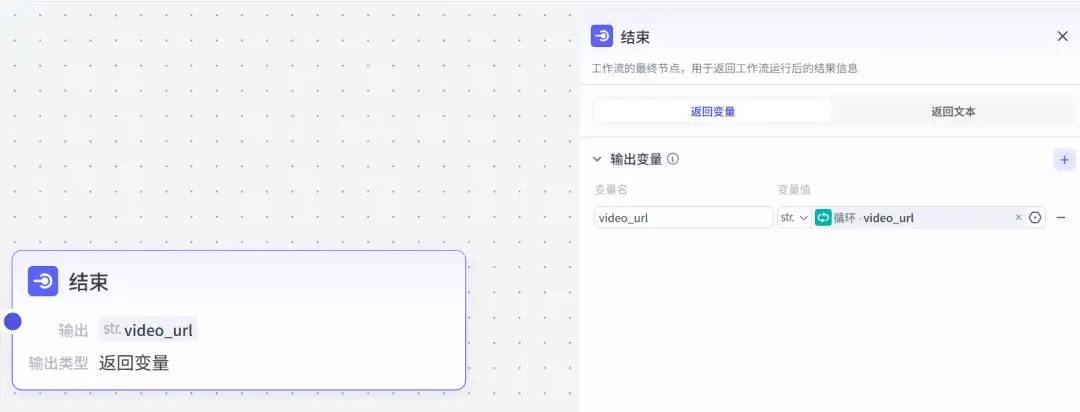Click the 结束 icon in panel header
The image size is (1080, 412).
click(x=602, y=37)
